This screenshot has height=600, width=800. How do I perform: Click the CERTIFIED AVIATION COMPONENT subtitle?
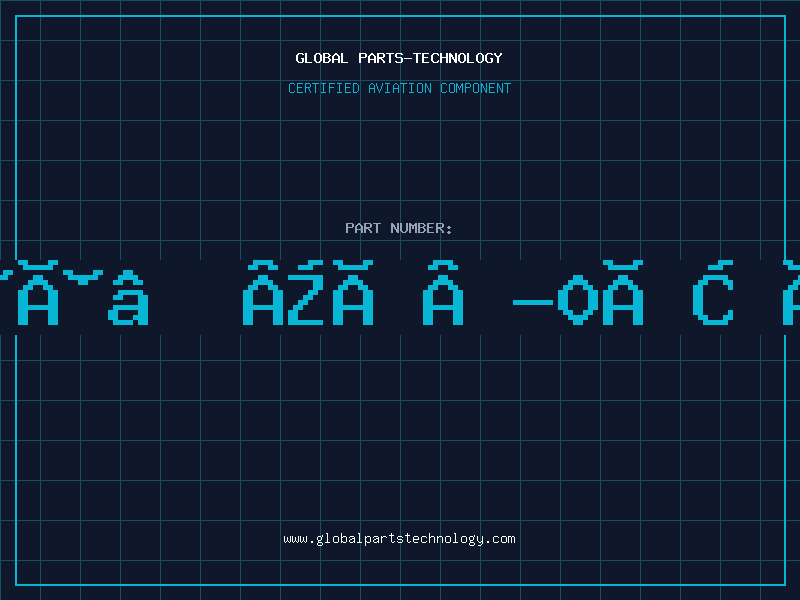(x=399, y=88)
